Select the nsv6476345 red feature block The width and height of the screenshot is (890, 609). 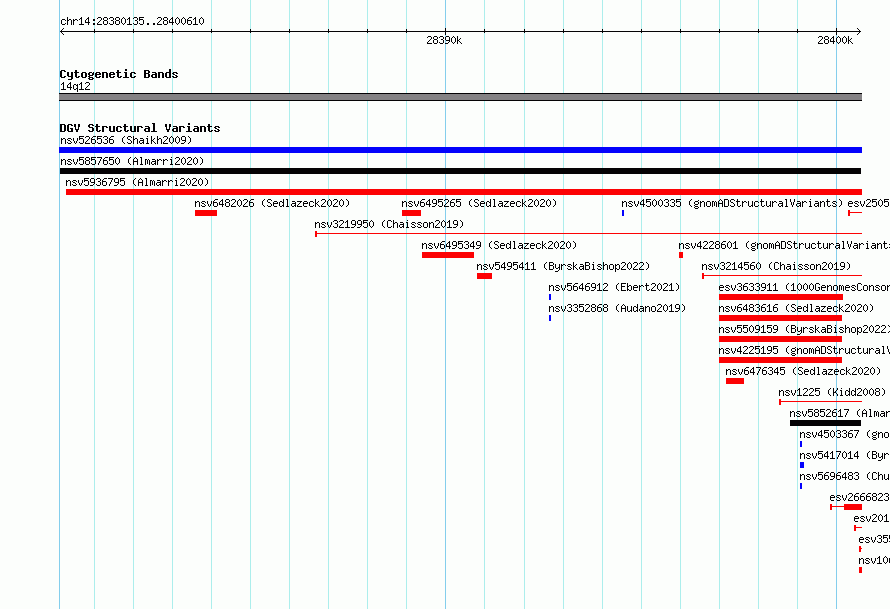click(735, 381)
